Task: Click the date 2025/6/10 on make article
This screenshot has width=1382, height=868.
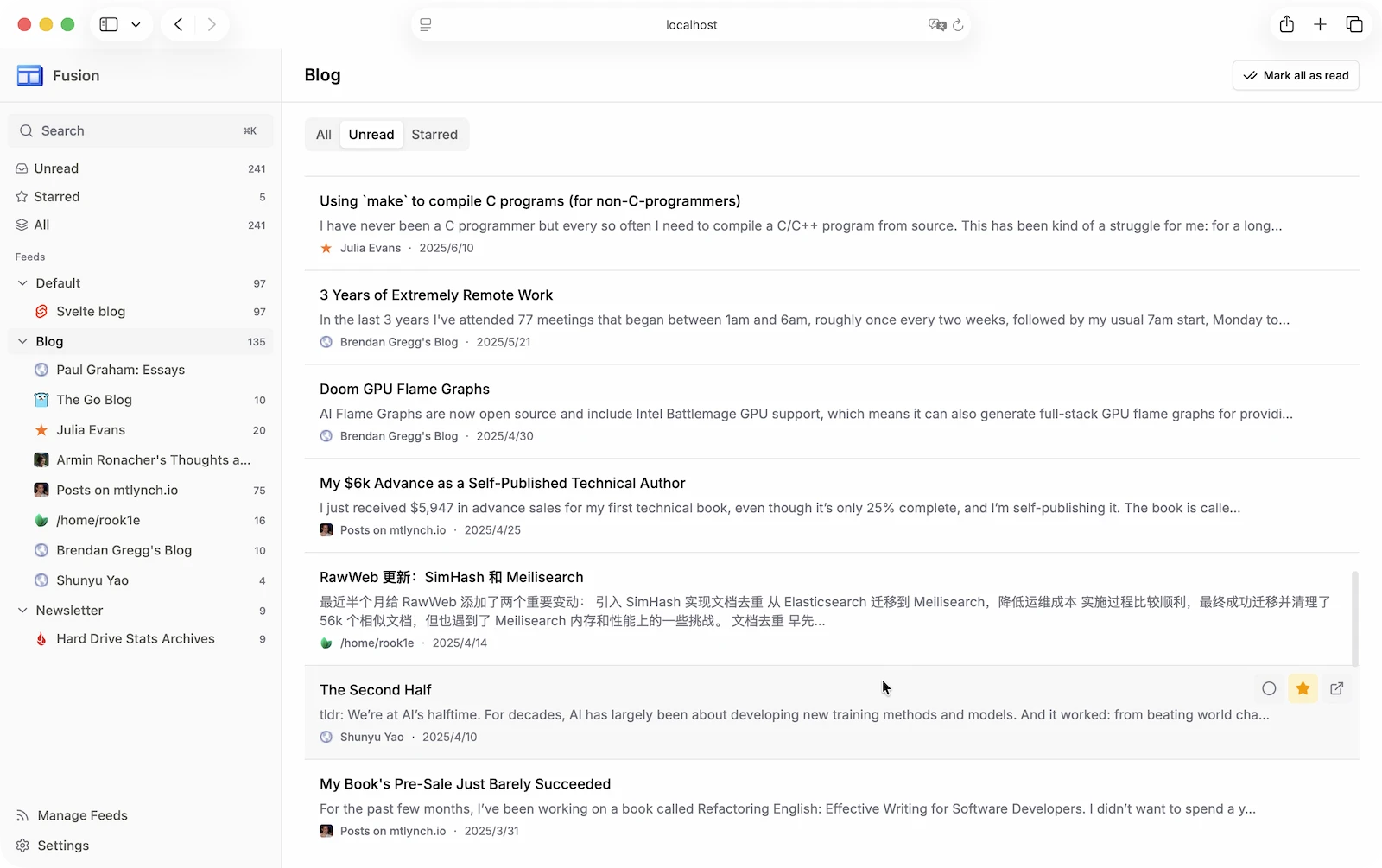Action: coord(447,249)
